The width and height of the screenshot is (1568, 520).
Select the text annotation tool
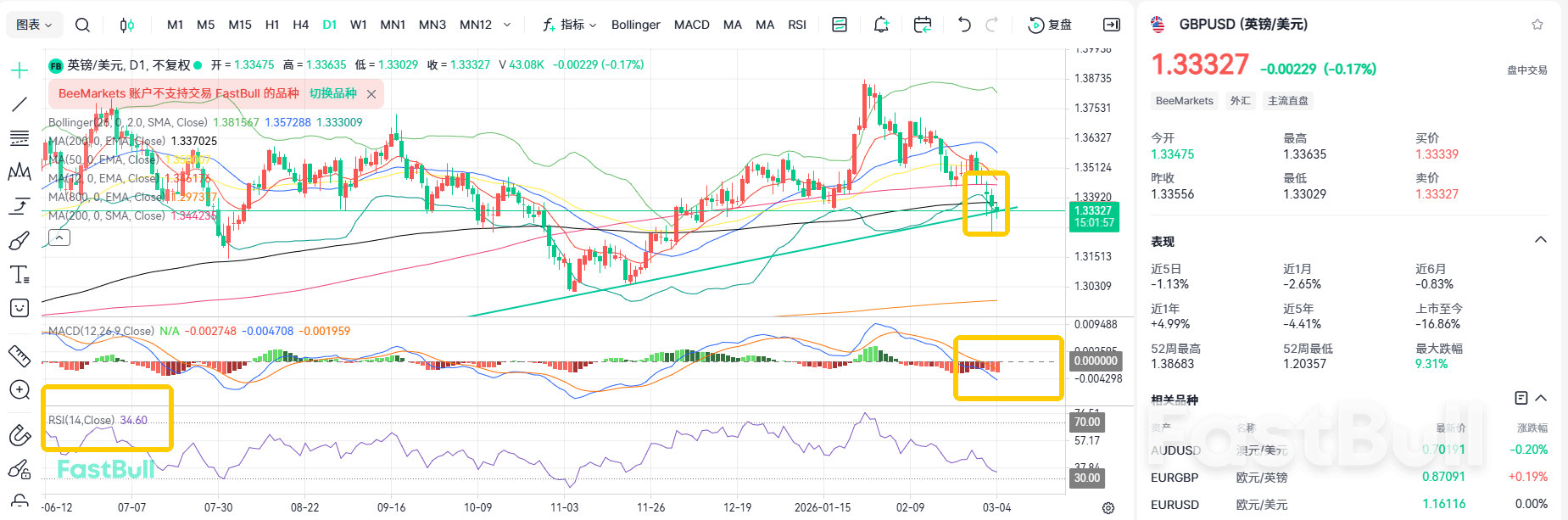click(x=20, y=275)
